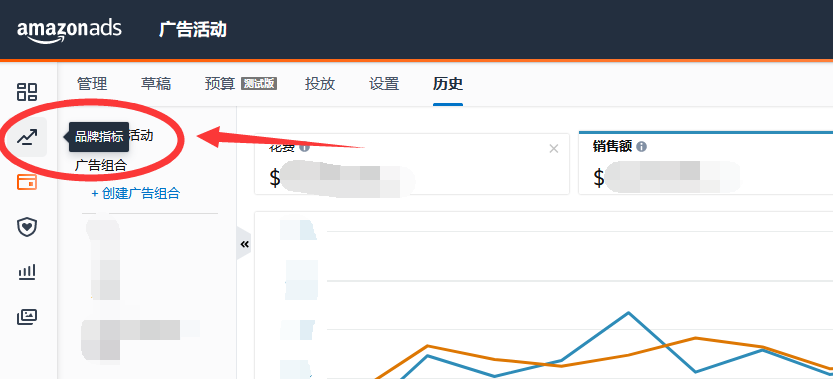Open the 设置 tab
This screenshot has height=379, width=833.
[384, 84]
